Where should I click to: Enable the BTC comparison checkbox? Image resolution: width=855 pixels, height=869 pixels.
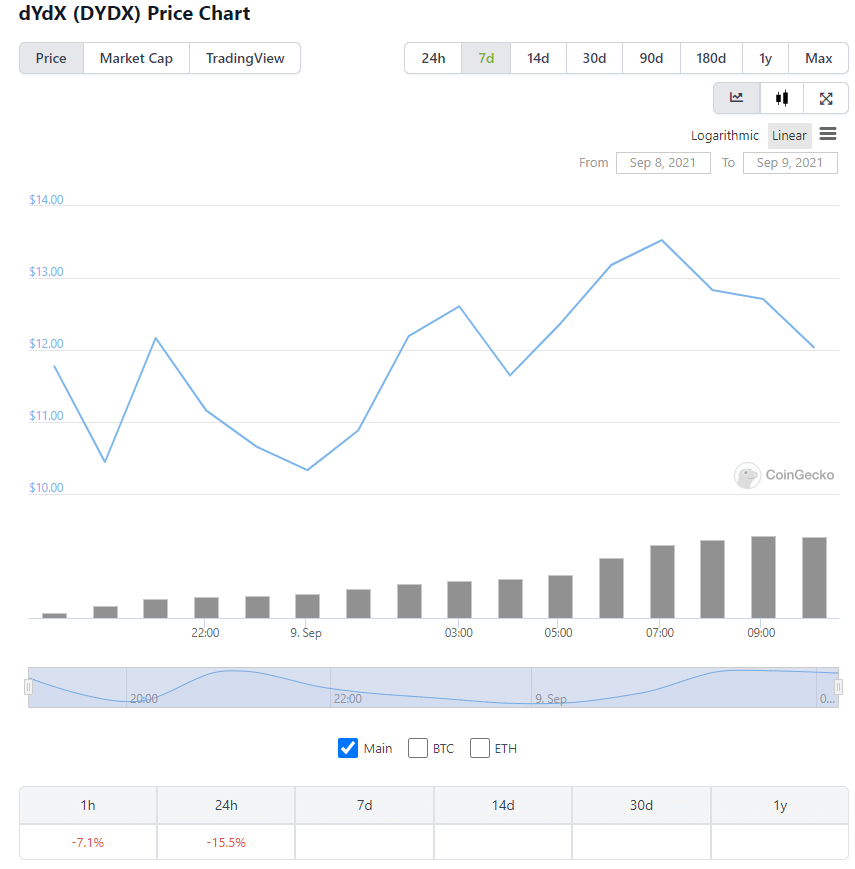point(418,748)
